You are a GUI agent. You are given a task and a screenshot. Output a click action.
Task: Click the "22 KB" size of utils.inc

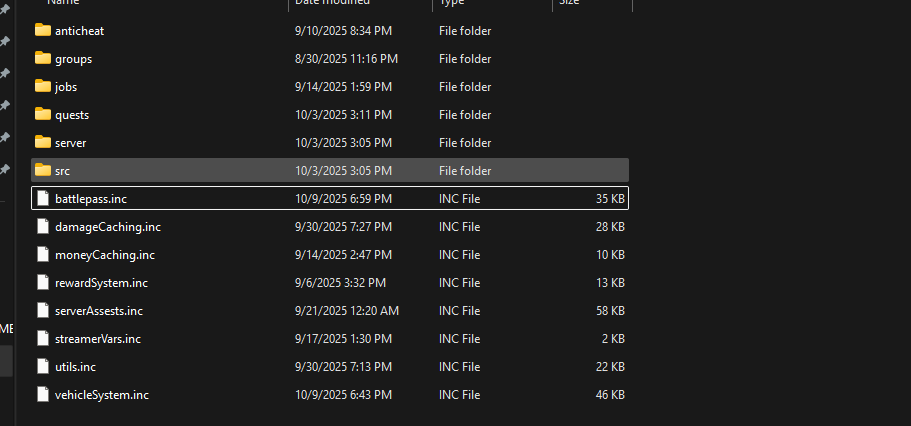(610, 367)
